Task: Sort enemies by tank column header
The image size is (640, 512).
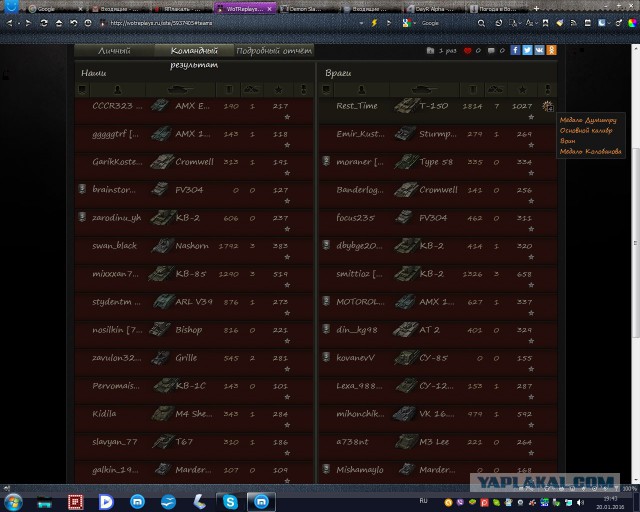Action: tap(424, 89)
